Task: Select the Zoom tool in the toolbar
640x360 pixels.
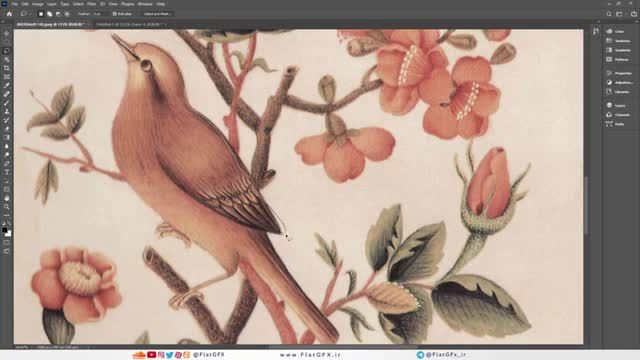Action: (x=7, y=207)
